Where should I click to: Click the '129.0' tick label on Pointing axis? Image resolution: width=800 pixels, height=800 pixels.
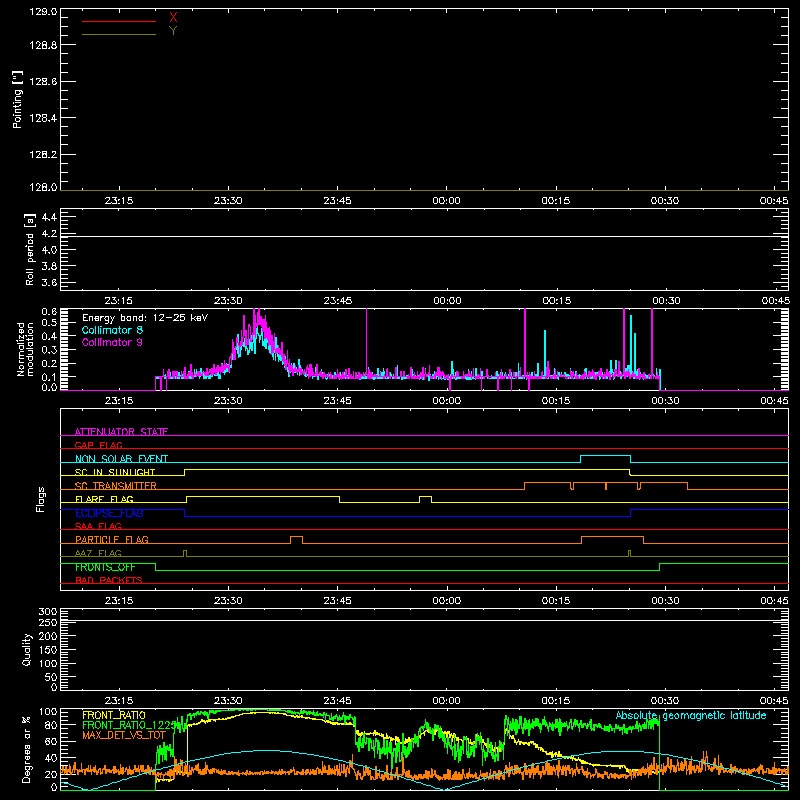(43, 12)
